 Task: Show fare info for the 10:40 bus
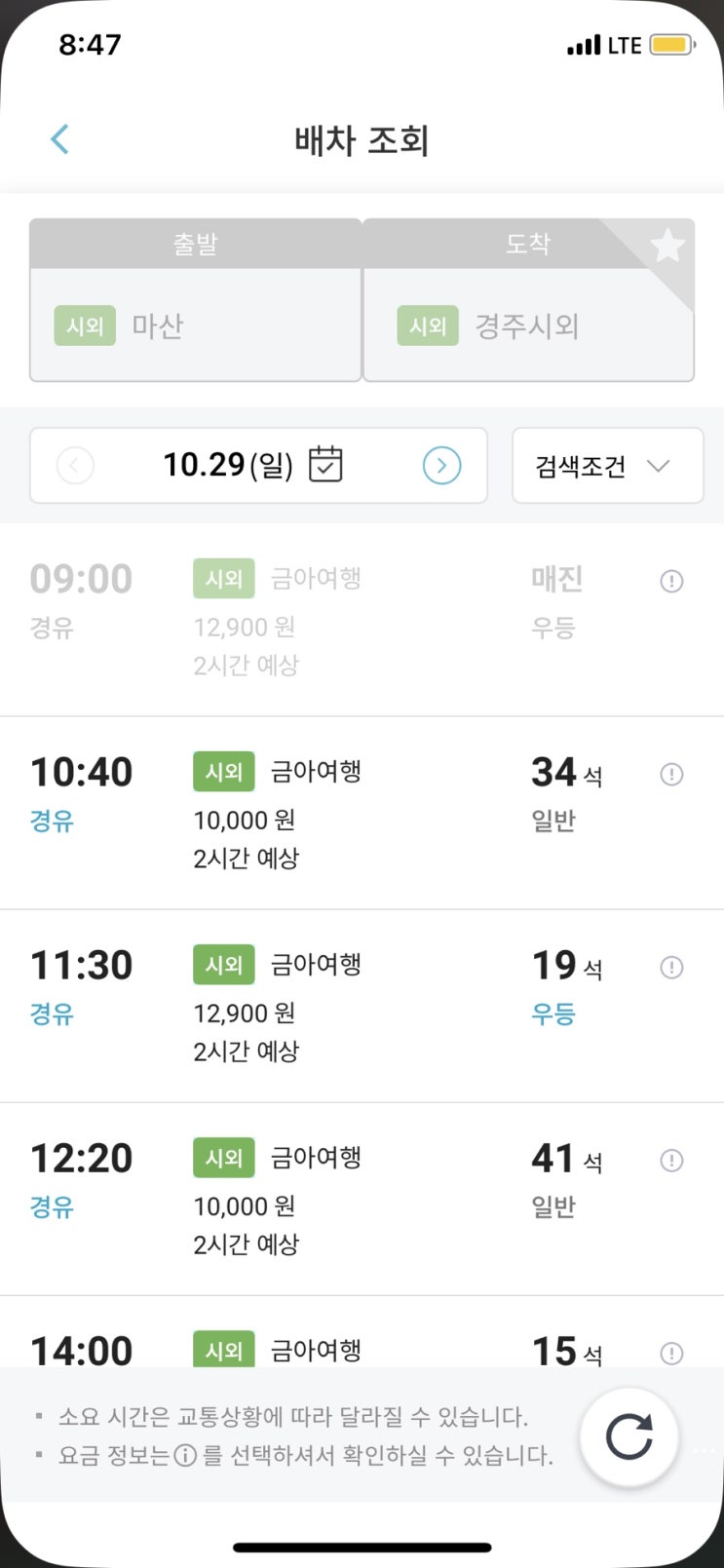click(671, 775)
